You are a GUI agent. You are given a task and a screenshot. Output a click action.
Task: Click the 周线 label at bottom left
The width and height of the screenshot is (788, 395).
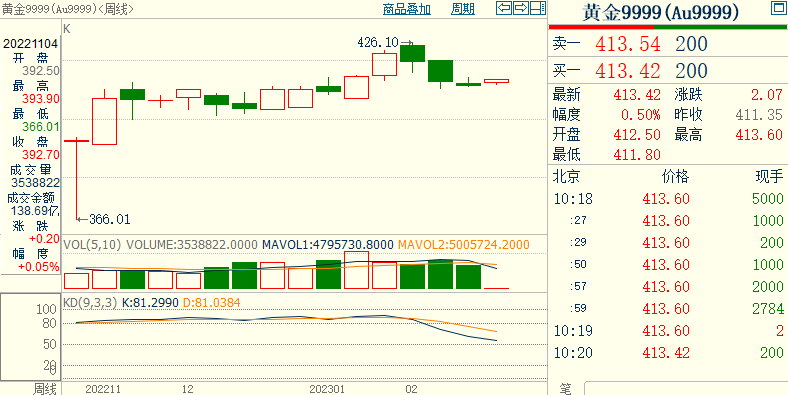pos(45,388)
